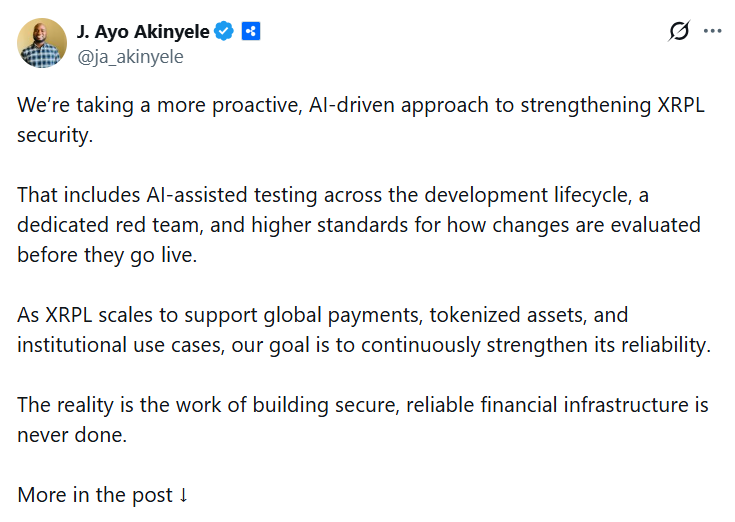Viewport: 735px width, 522px height.
Task: Click the Grok explain-post icon
Action: 679,31
